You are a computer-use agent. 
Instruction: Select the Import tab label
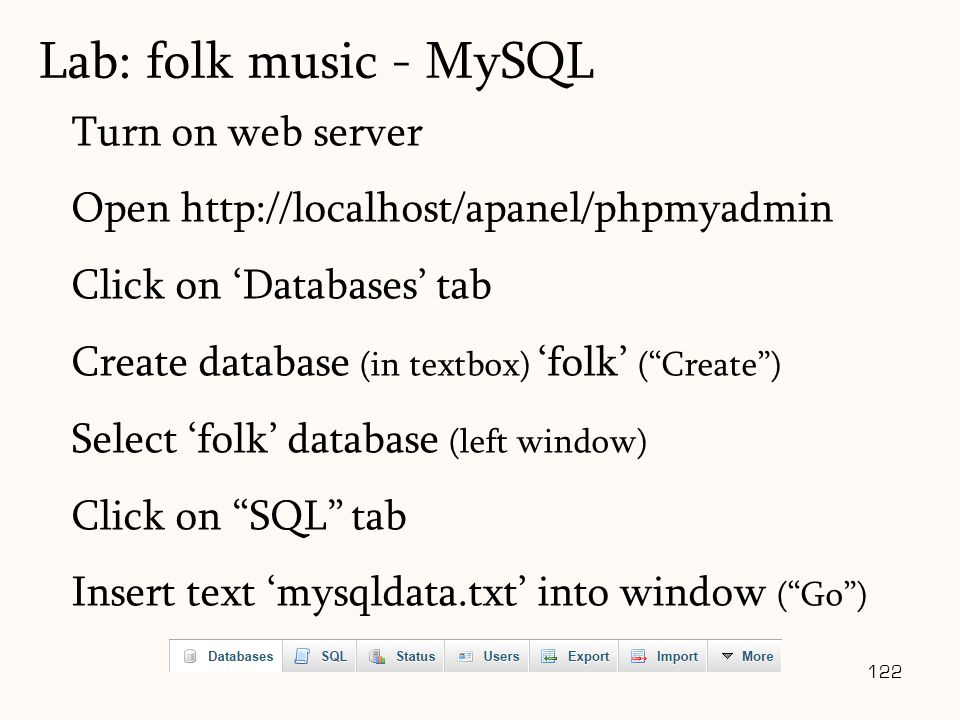(x=677, y=656)
